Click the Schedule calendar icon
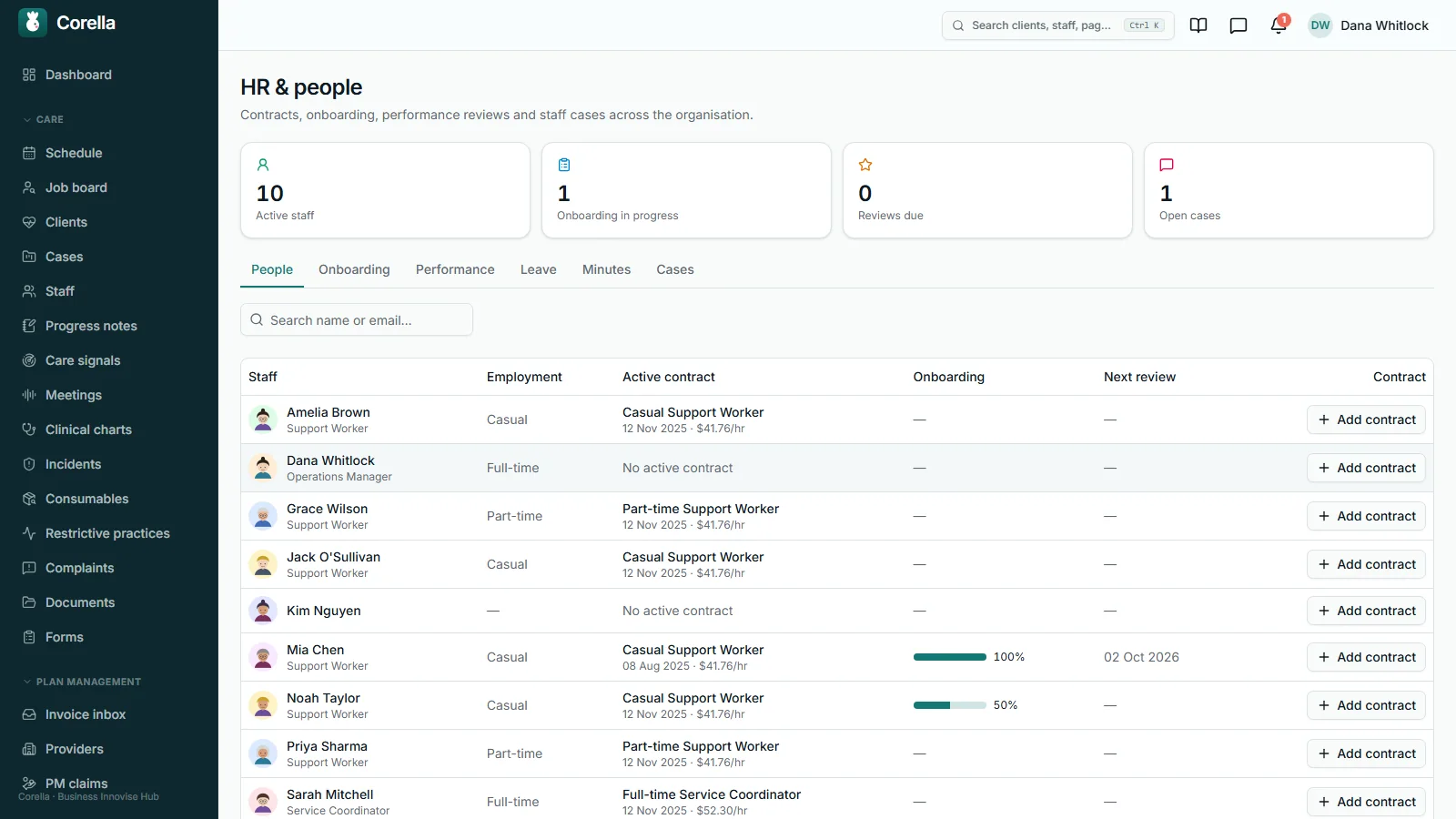The image size is (1456, 819). tap(29, 153)
